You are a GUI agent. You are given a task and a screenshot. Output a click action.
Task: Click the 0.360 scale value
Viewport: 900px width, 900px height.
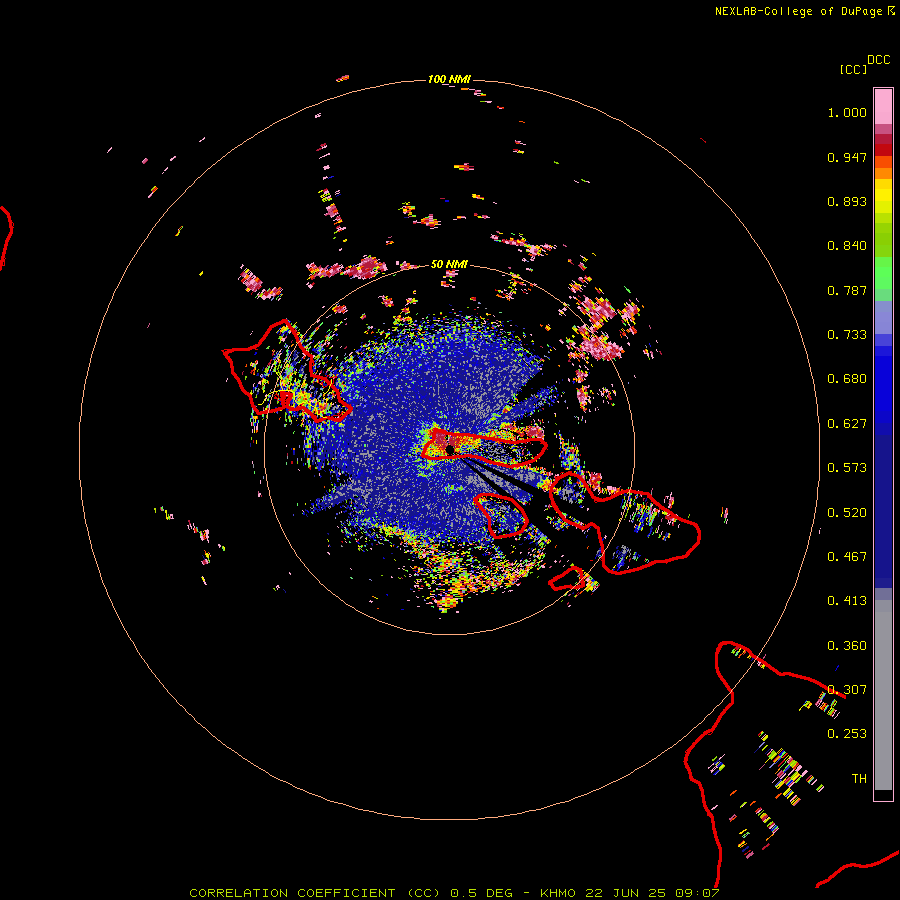[847, 646]
